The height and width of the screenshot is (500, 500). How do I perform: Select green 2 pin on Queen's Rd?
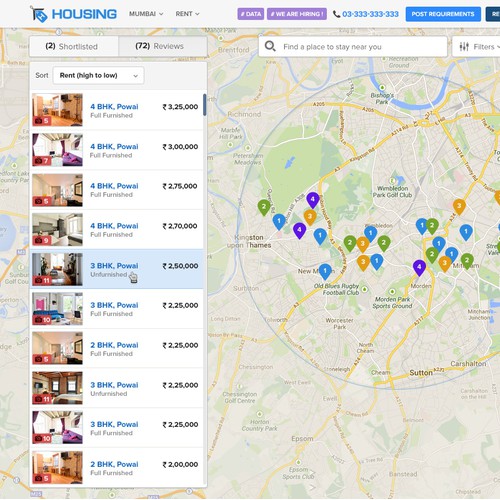tap(264, 207)
